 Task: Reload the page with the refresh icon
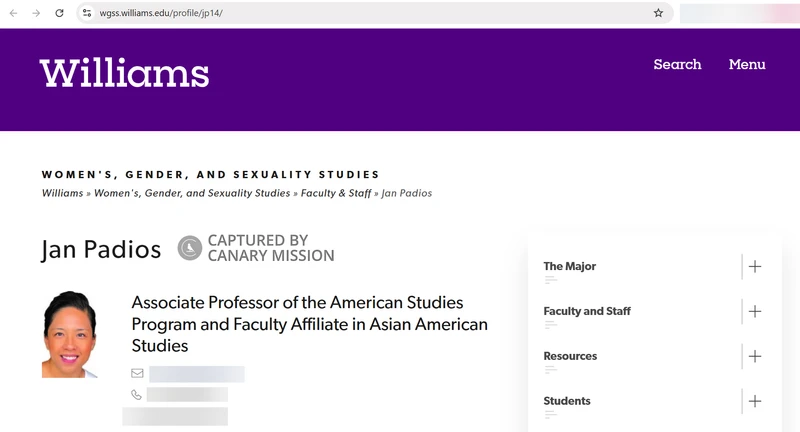click(59, 13)
